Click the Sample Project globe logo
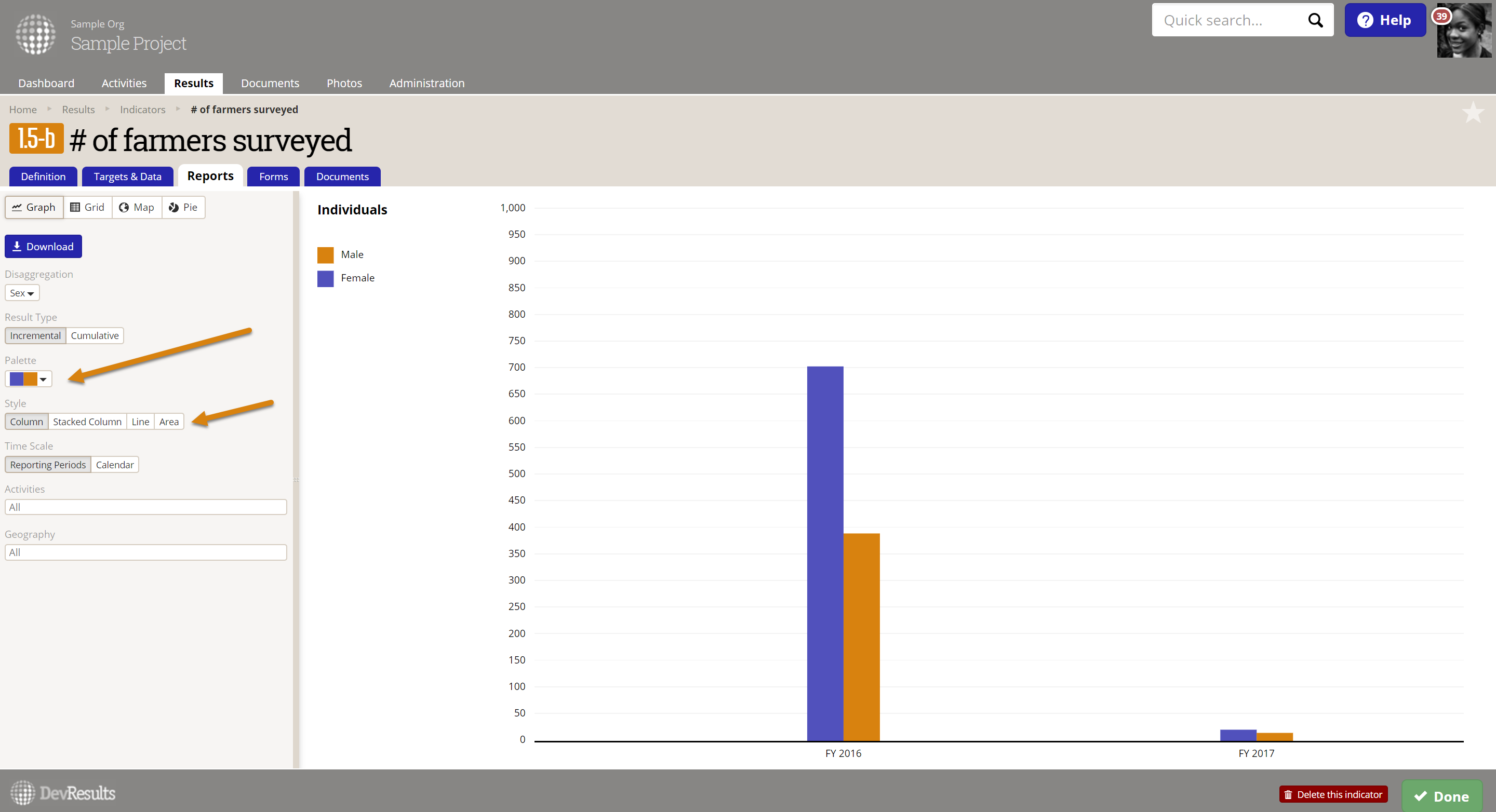This screenshot has height=812, width=1496. coord(35,35)
